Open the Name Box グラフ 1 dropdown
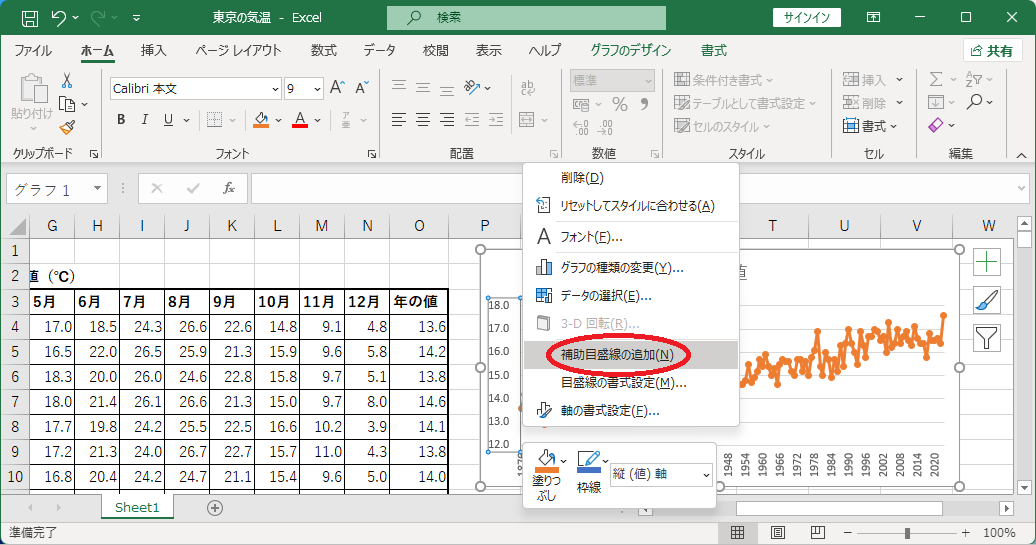This screenshot has width=1036, height=545. 97,189
